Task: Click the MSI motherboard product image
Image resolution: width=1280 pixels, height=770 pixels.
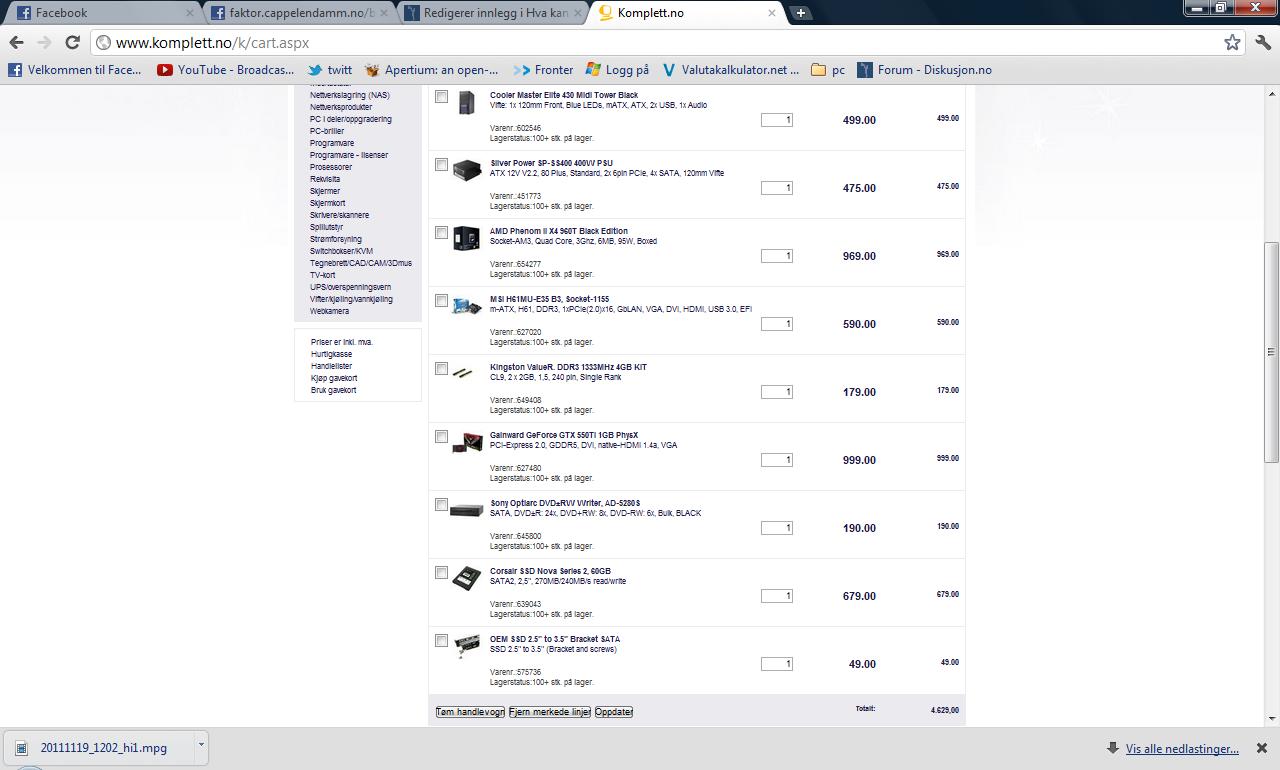Action: point(466,306)
